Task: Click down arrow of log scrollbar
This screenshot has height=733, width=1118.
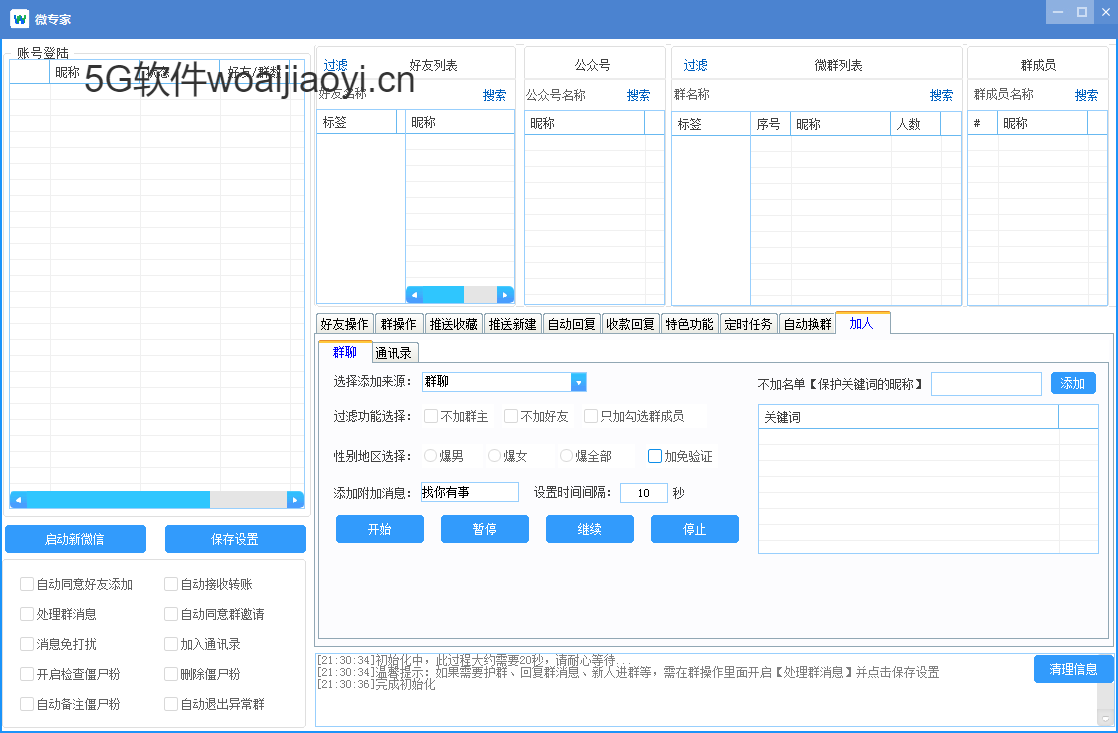Action: coord(1106,719)
